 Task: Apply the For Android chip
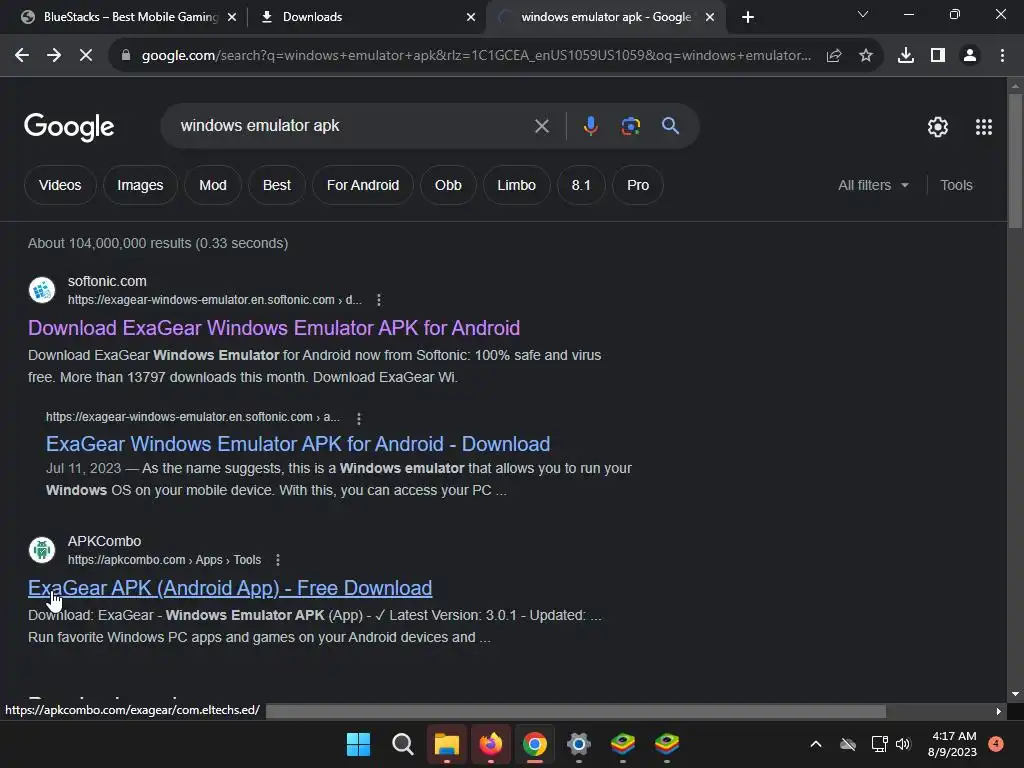[x=363, y=185]
